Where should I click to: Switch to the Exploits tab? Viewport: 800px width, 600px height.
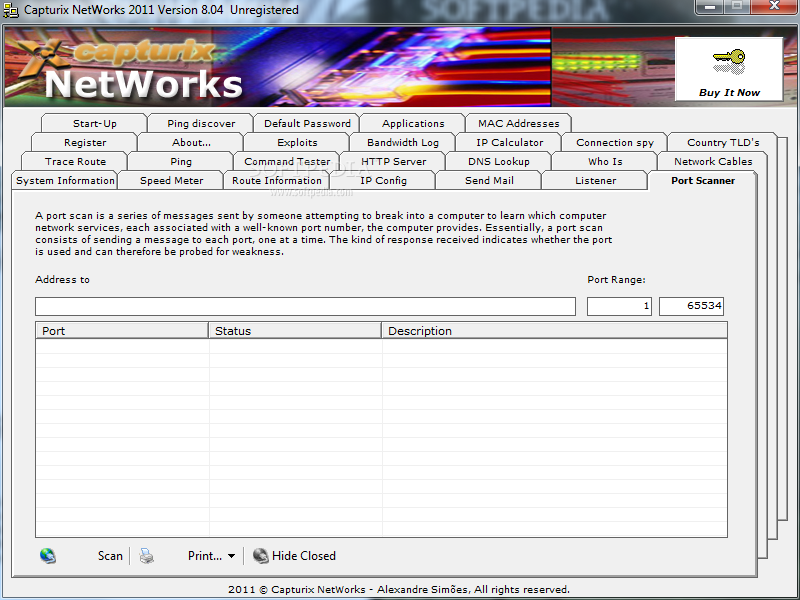click(297, 142)
